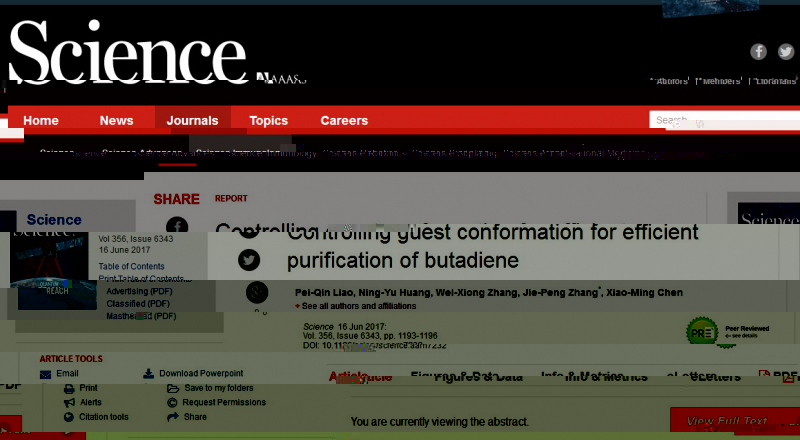Click the Share arrow icon in Article Tools
This screenshot has width=800, height=440.
click(173, 417)
